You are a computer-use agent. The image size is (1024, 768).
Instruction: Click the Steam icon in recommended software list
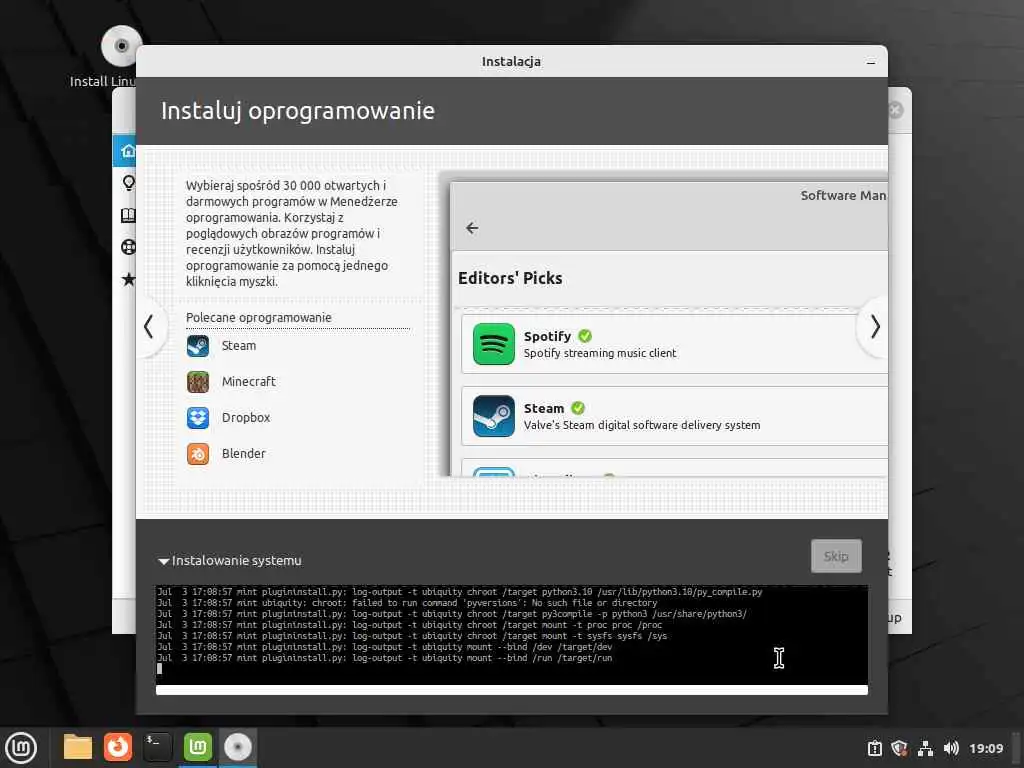click(198, 345)
